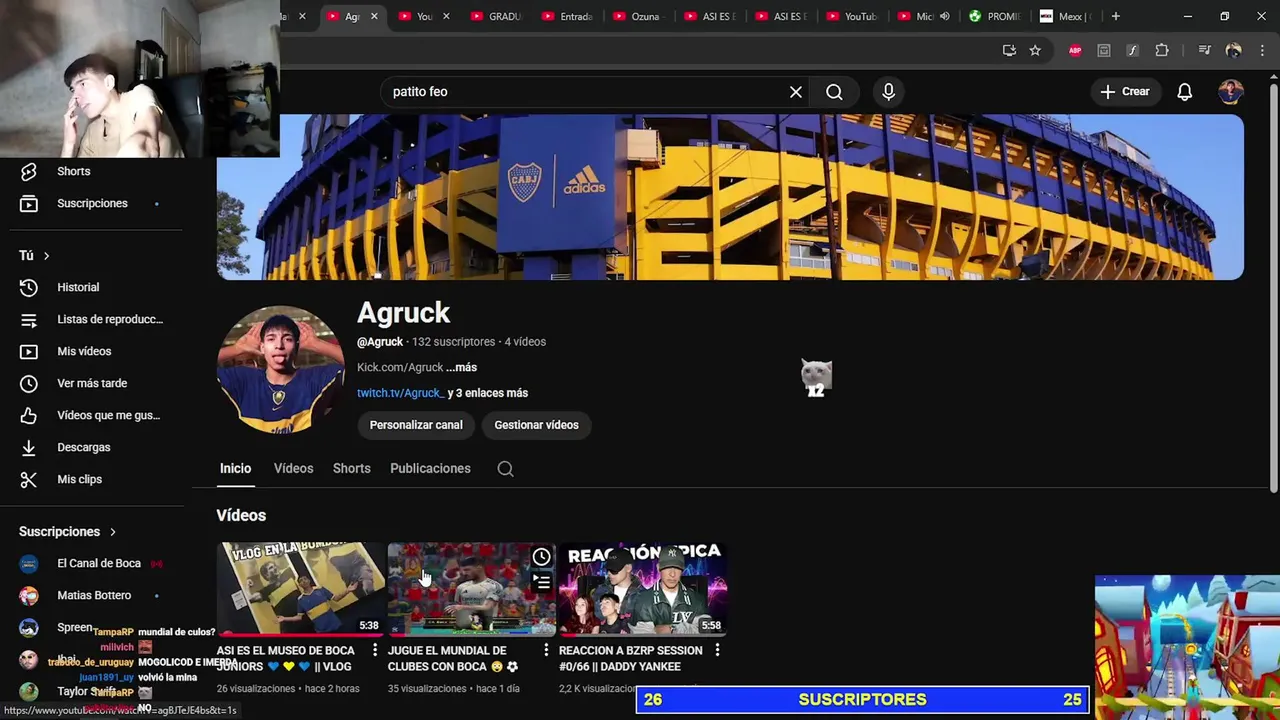The height and width of the screenshot is (720, 1280).
Task: Switch to the Publicaciones tab
Action: (430, 469)
